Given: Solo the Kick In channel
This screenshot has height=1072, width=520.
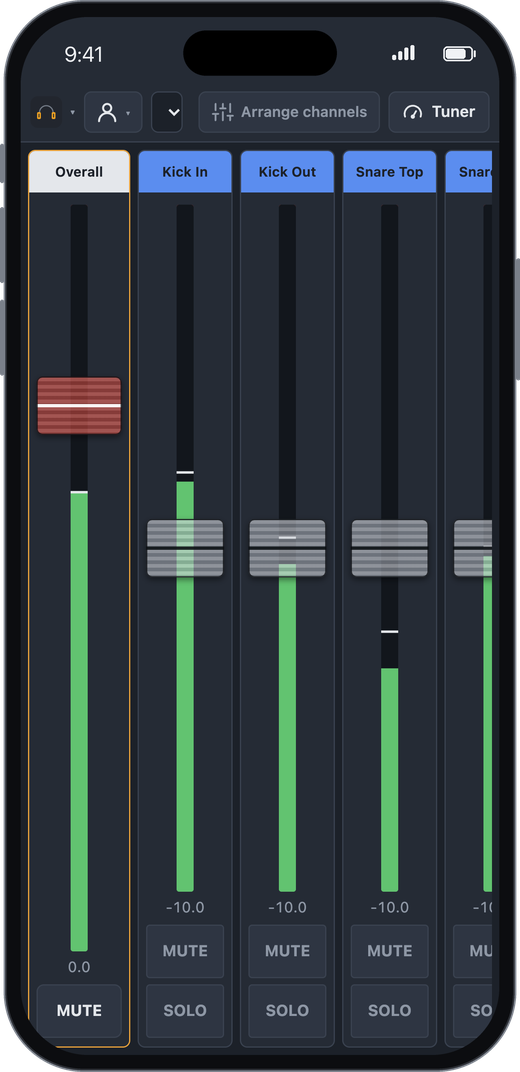Looking at the screenshot, I should (x=185, y=1010).
